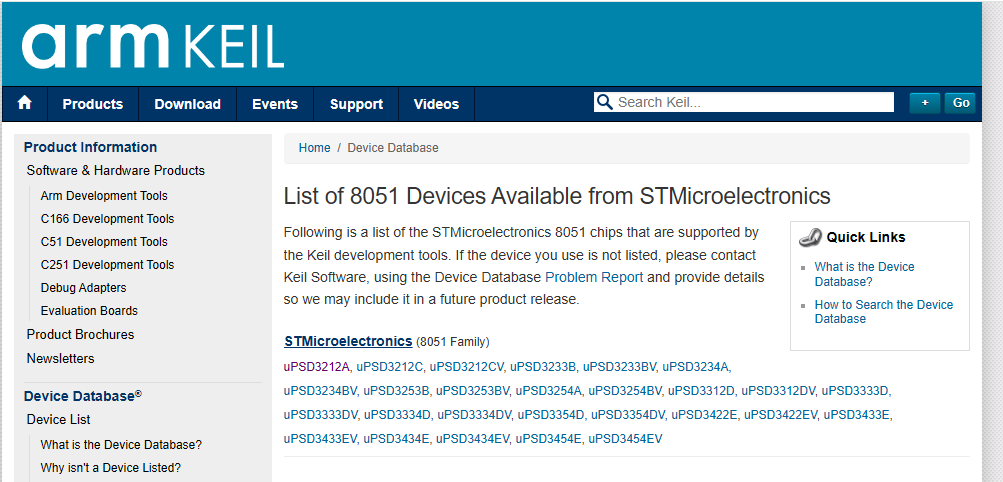The height and width of the screenshot is (482, 1003).
Task: Click the Go search button
Action: (x=960, y=103)
